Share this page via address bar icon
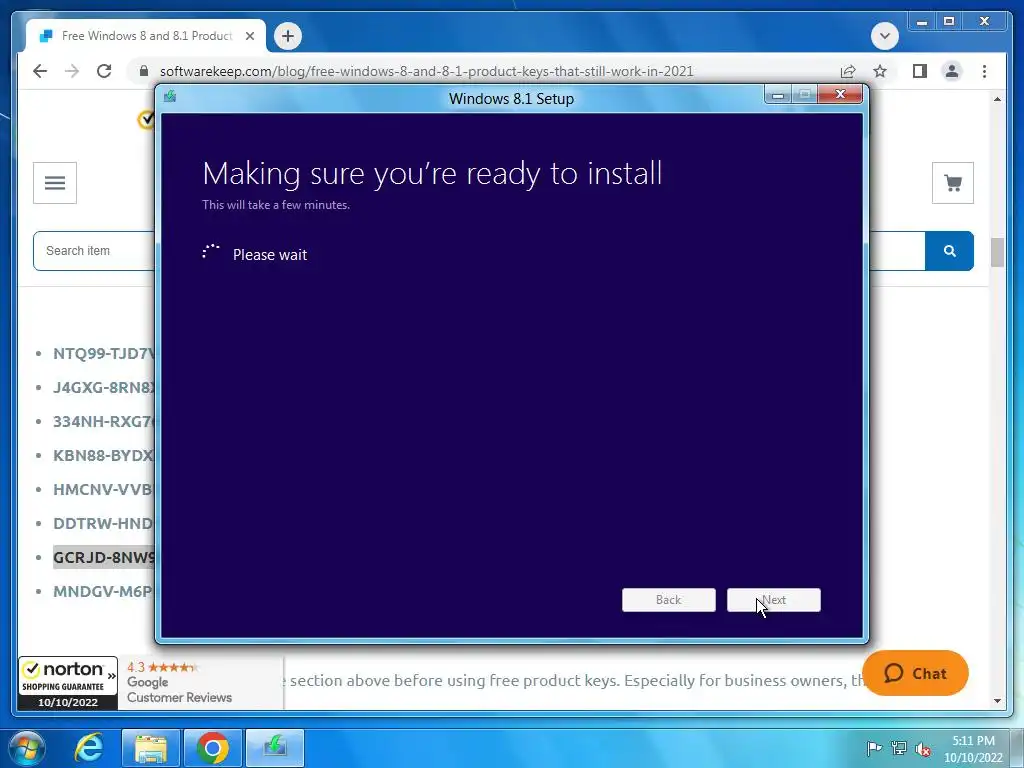This screenshot has width=1024, height=768. coord(848,71)
